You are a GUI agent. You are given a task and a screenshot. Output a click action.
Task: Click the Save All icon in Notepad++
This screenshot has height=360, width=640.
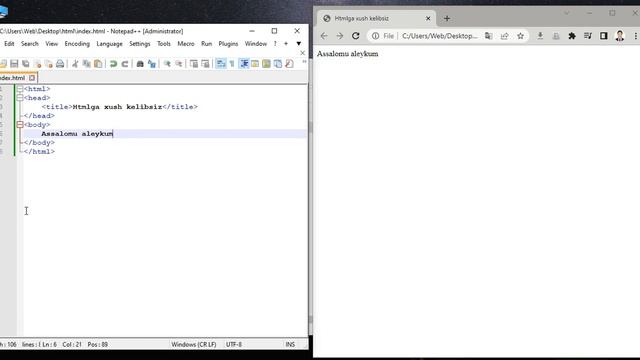click(26, 64)
